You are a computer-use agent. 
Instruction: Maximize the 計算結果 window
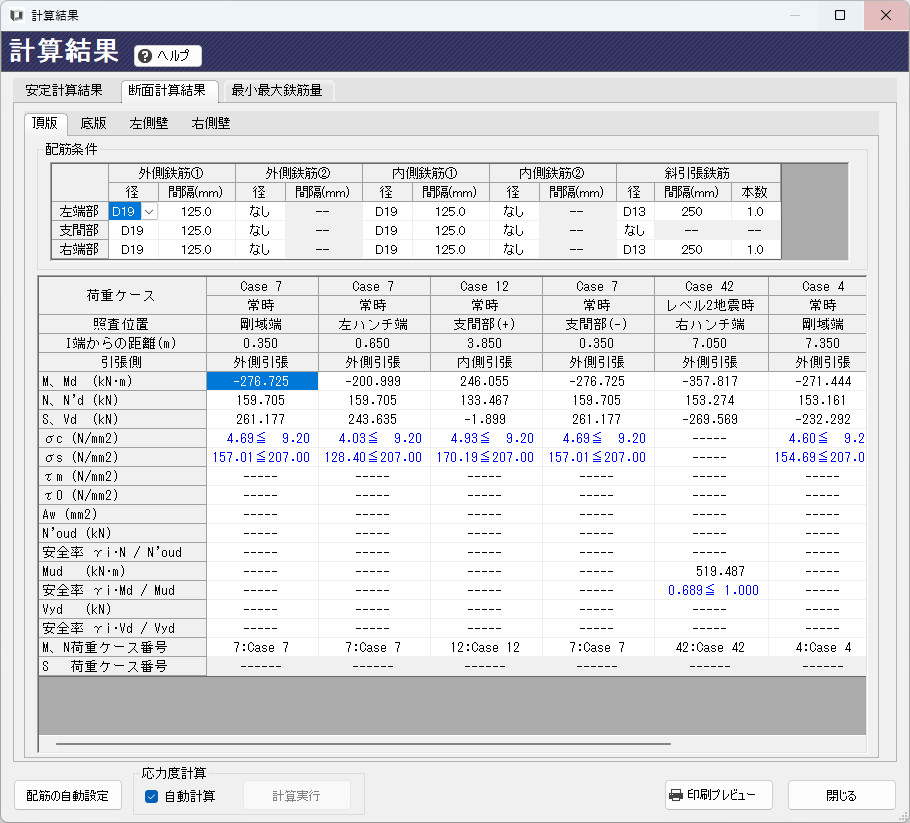(840, 15)
